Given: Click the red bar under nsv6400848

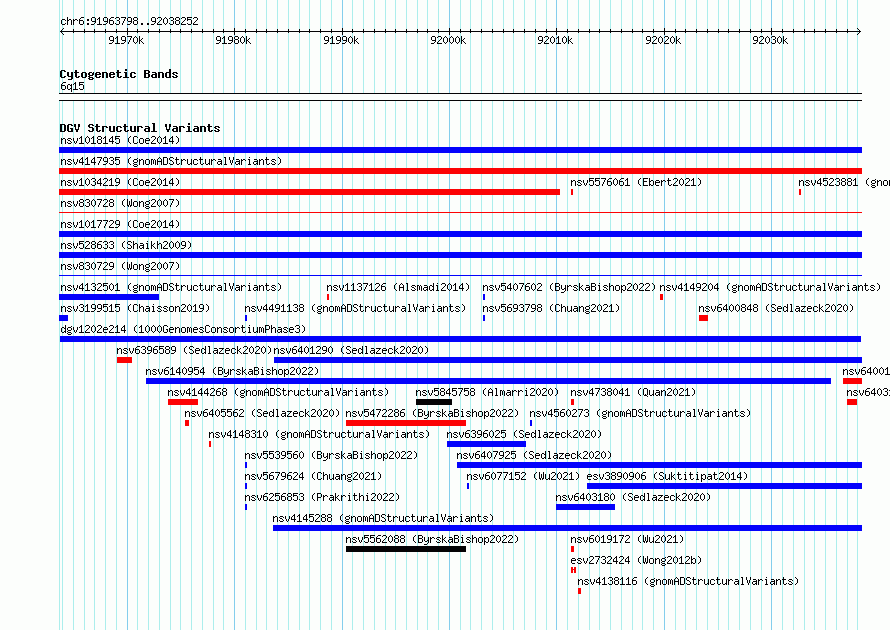Looking at the screenshot, I should tap(703, 318).
